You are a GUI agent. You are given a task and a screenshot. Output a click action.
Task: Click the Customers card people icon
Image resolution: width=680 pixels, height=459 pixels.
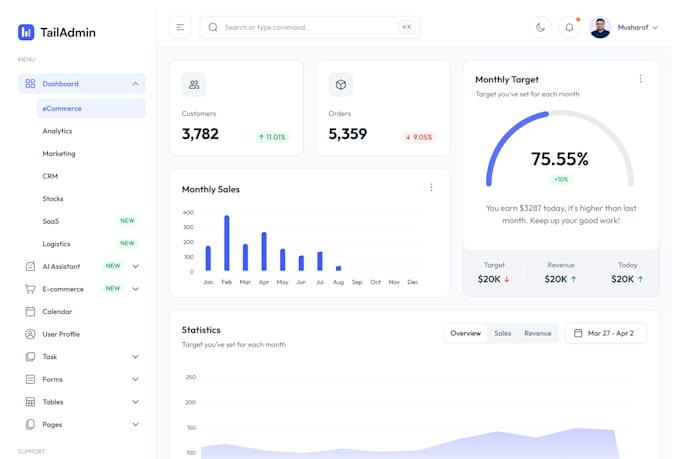[x=194, y=85]
